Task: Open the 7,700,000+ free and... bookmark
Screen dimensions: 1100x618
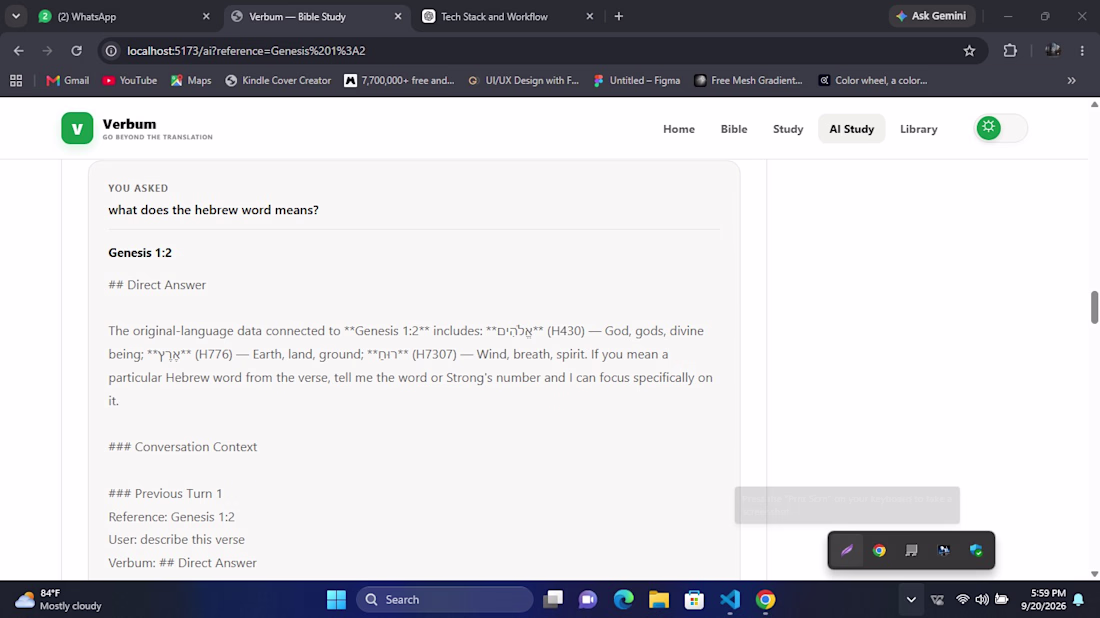Action: [399, 81]
